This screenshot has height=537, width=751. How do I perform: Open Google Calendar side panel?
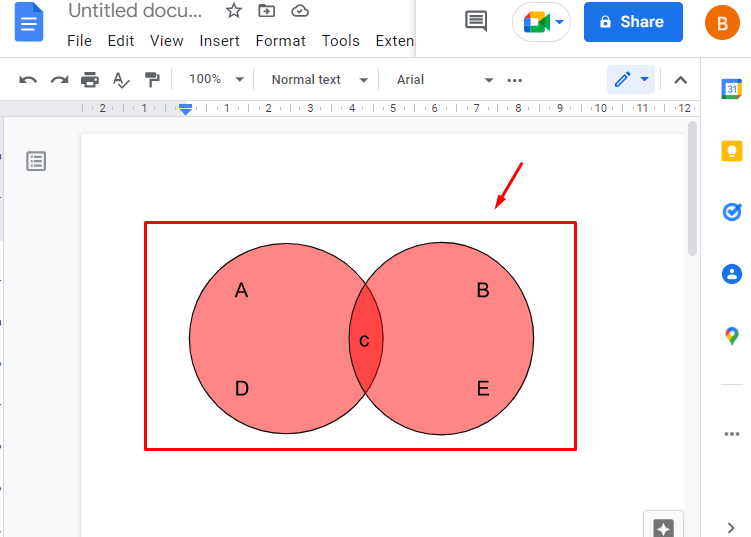coord(731,89)
